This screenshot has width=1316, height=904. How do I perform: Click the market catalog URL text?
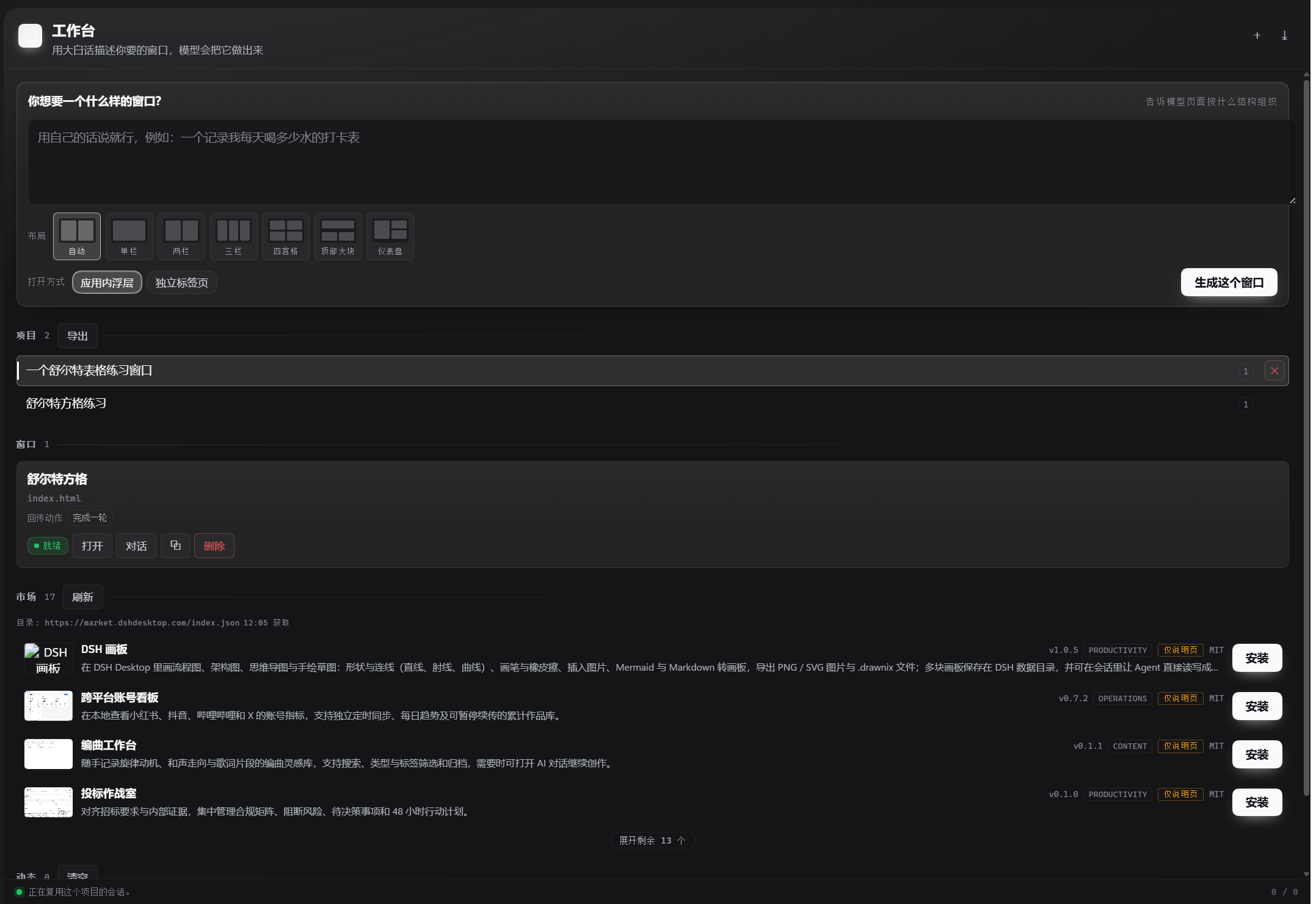pos(142,622)
